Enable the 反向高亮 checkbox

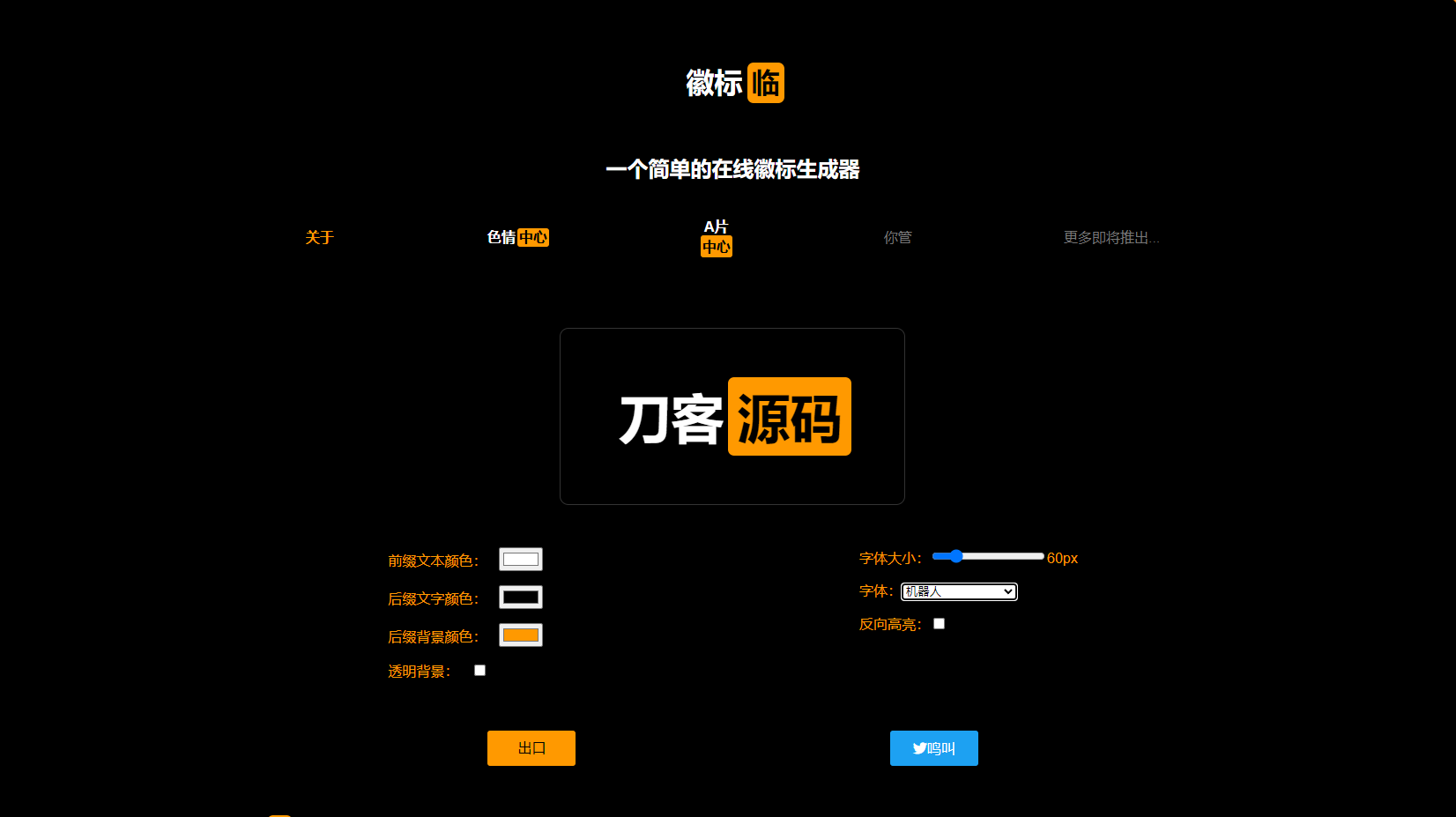[939, 623]
